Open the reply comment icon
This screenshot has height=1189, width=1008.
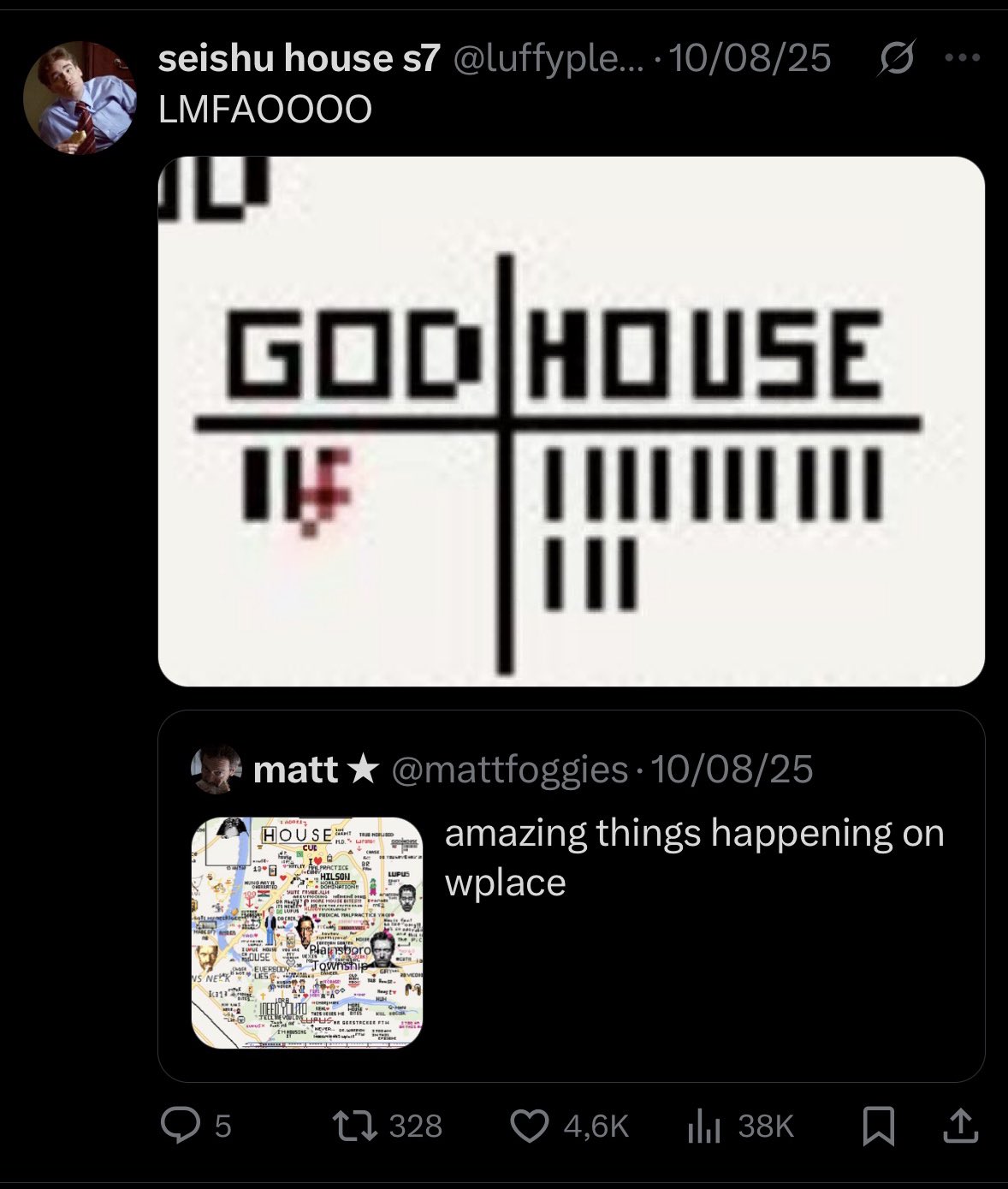point(180,1126)
